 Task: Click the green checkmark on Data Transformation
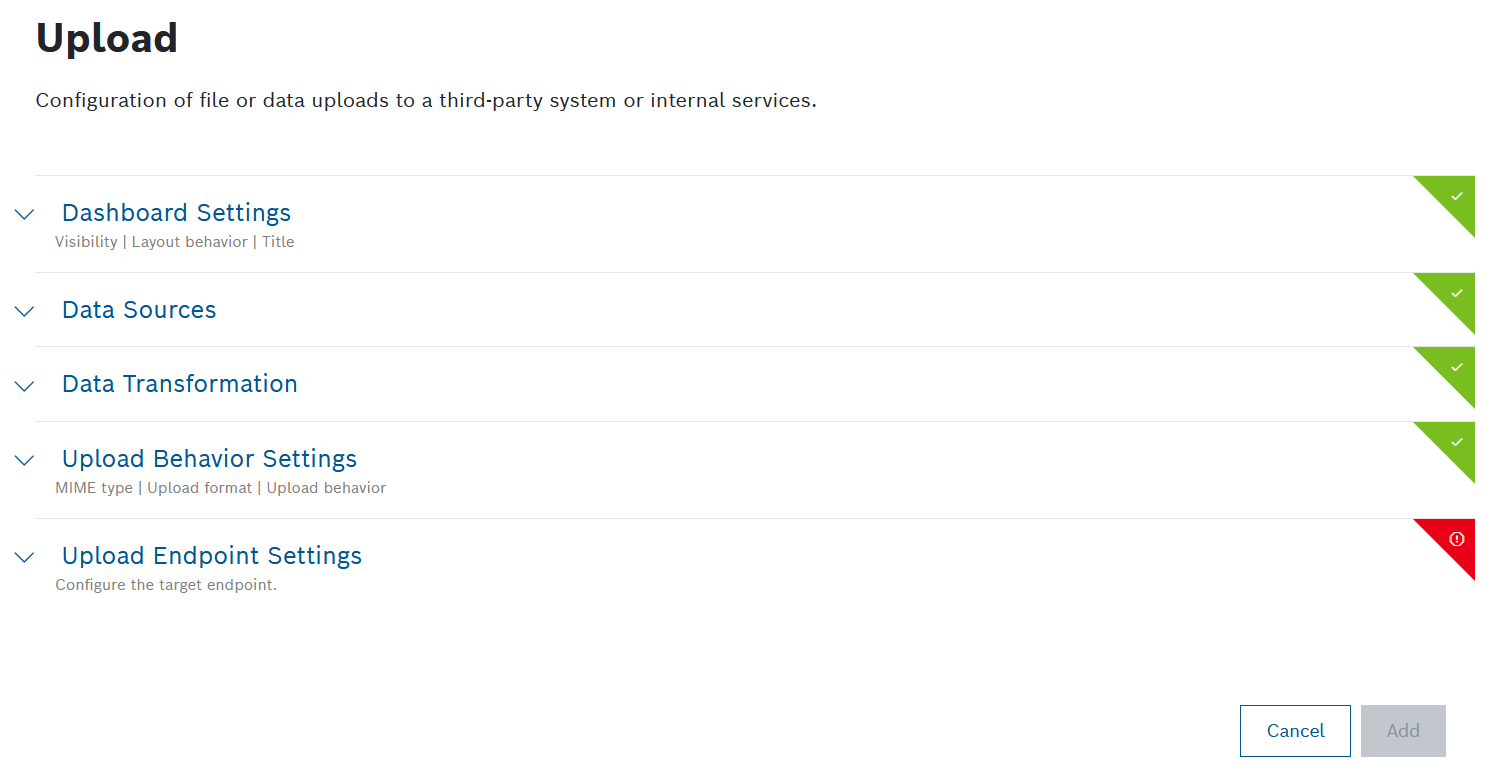[x=1456, y=367]
